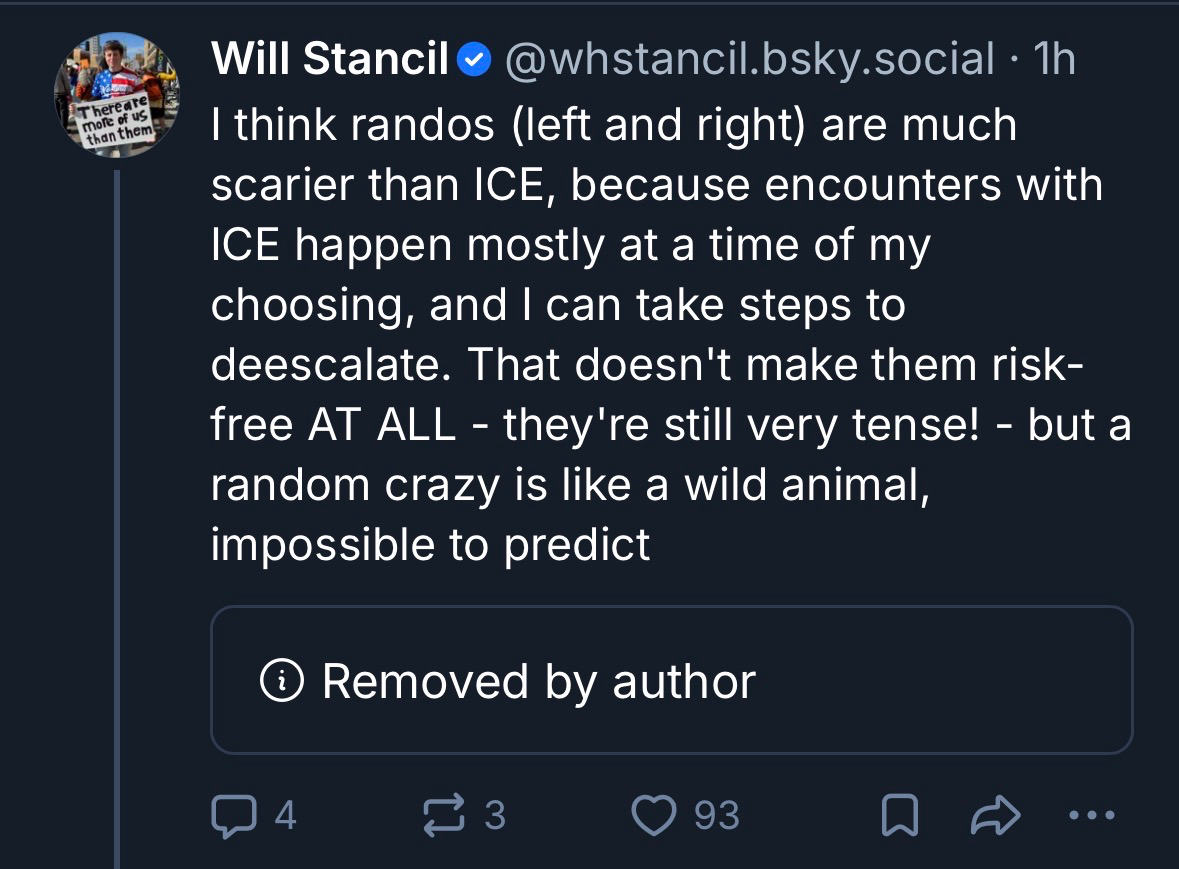
Task: Open Will Stancil's profile via display name
Action: tap(329, 61)
